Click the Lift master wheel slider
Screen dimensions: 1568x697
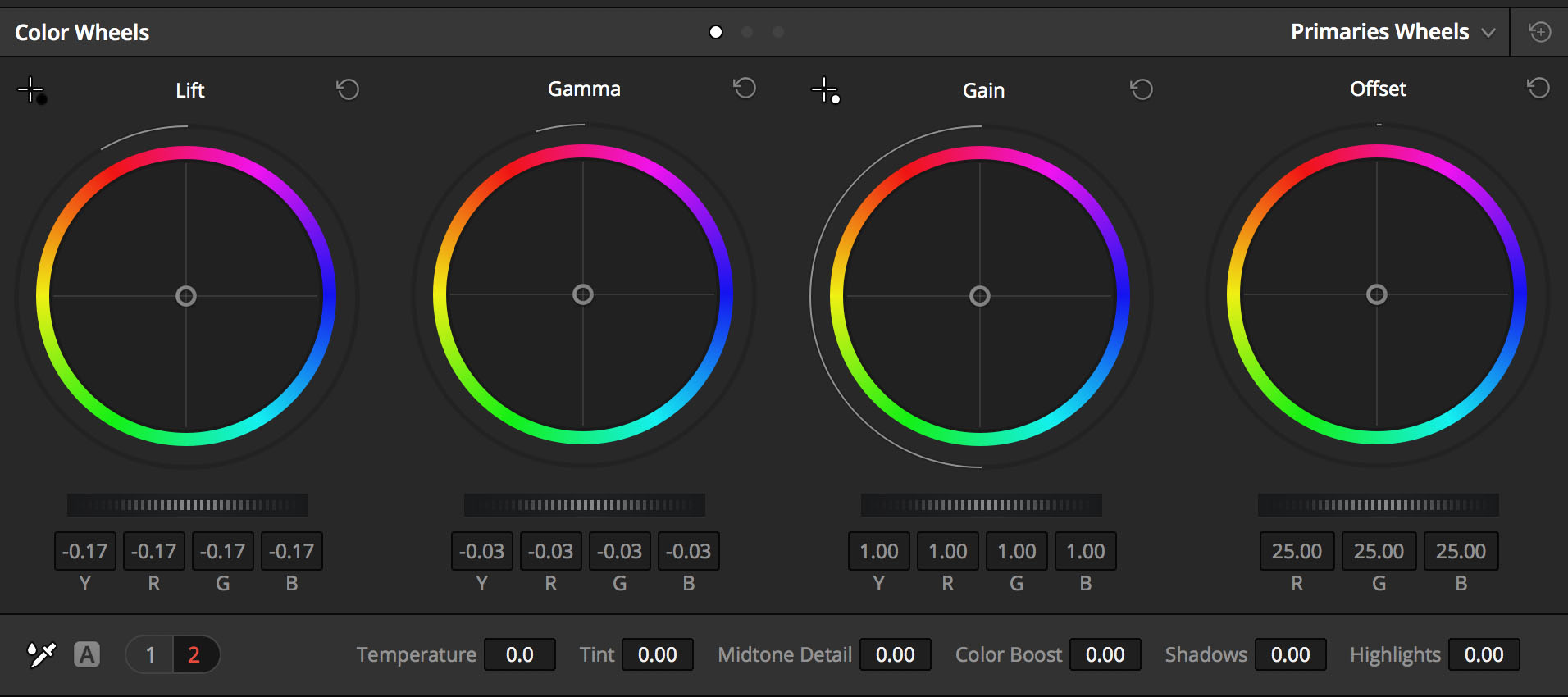[188, 505]
